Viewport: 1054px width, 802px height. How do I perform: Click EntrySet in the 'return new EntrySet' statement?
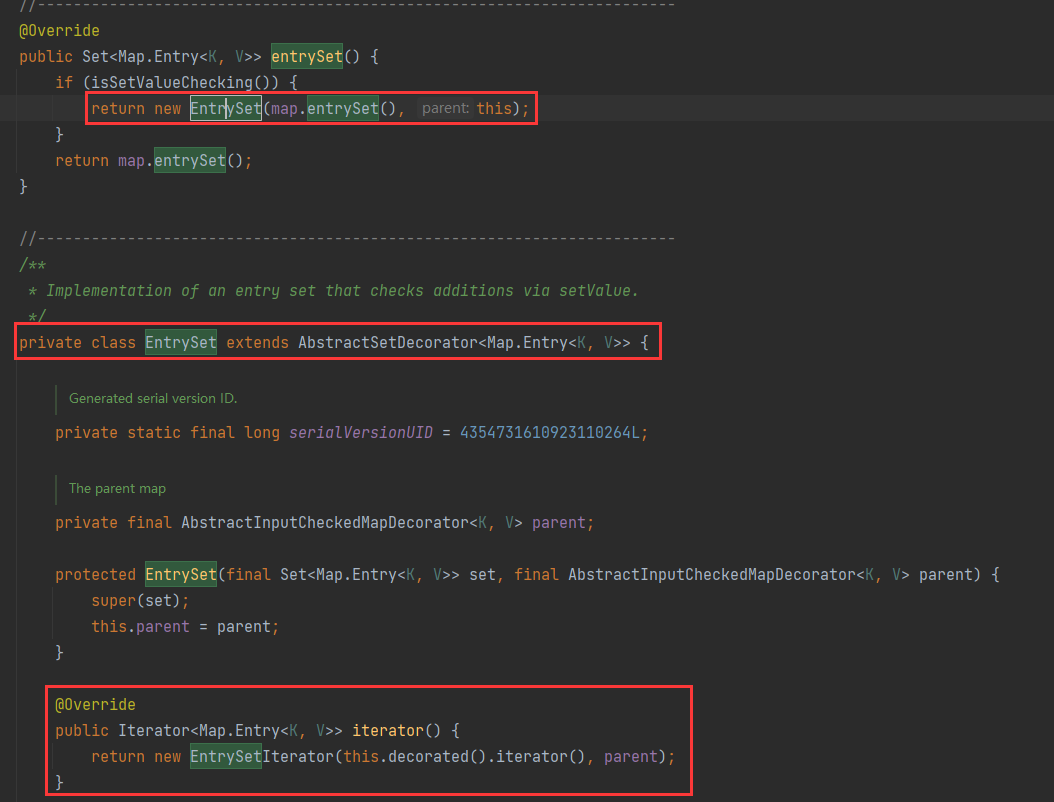click(x=226, y=108)
